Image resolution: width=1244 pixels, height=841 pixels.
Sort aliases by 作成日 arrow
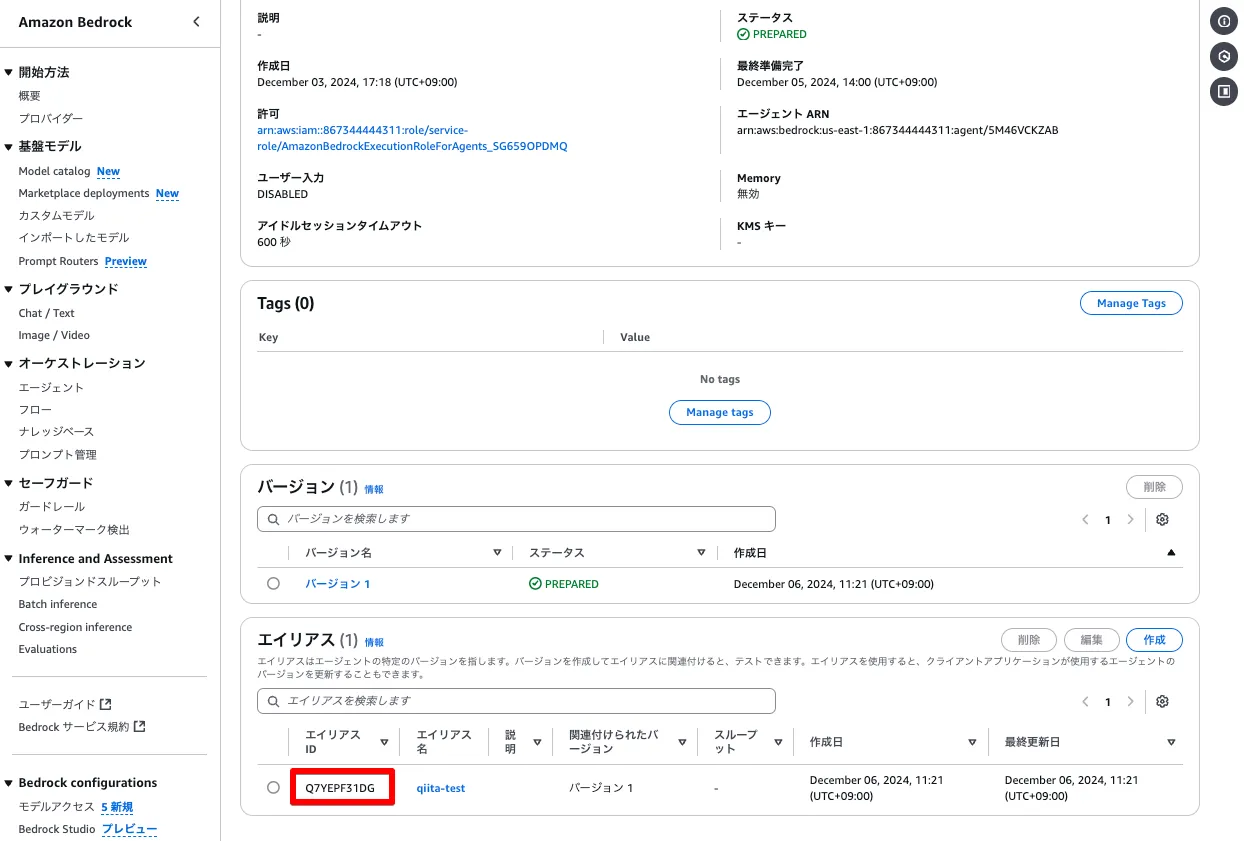pos(972,742)
